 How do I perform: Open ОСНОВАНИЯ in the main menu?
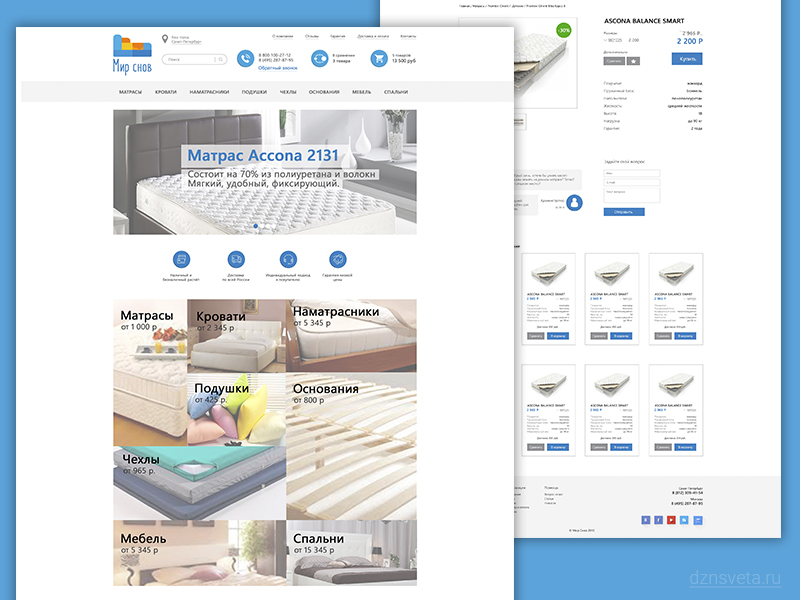click(324, 92)
